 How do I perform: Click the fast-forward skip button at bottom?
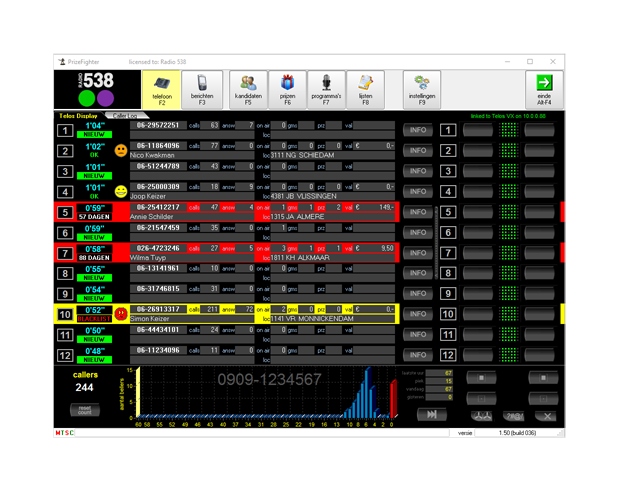pyautogui.click(x=431, y=414)
